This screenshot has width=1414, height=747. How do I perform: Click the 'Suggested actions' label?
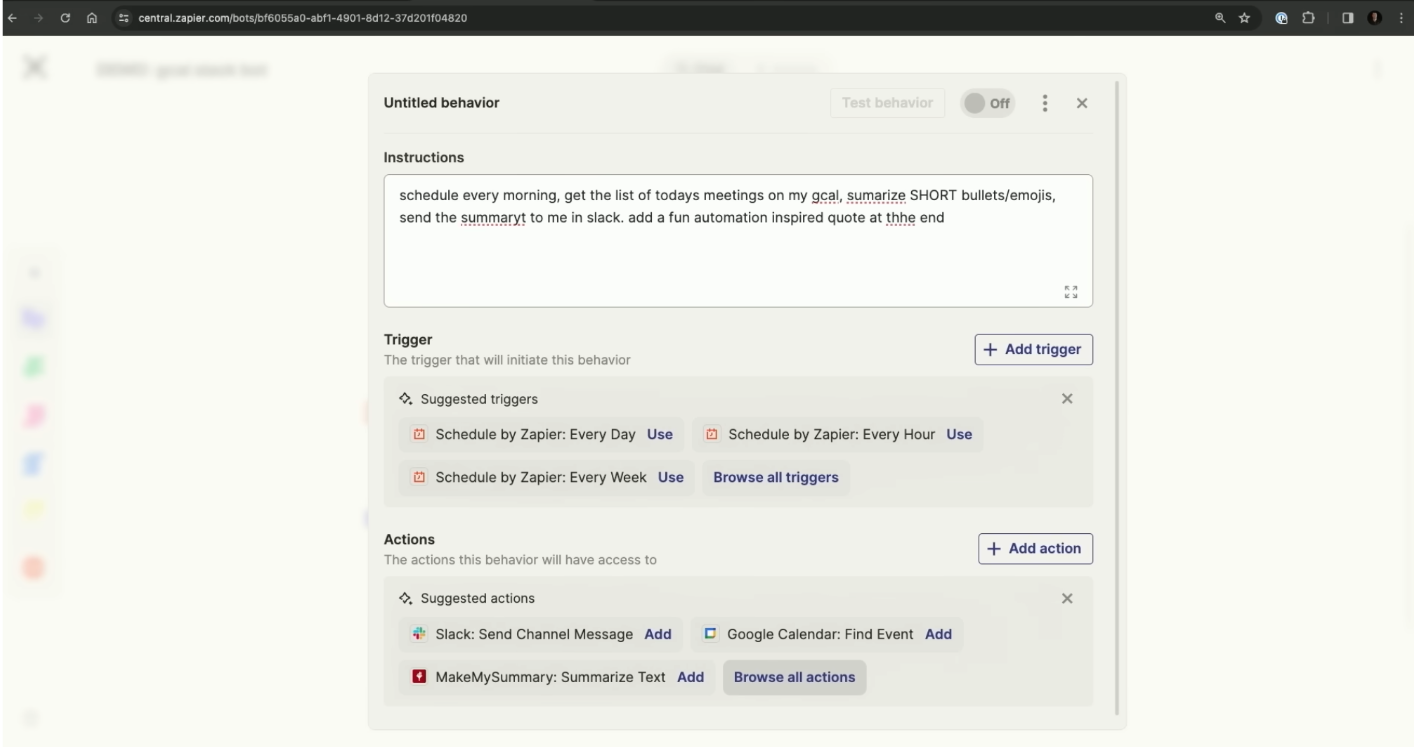pyautogui.click(x=477, y=598)
